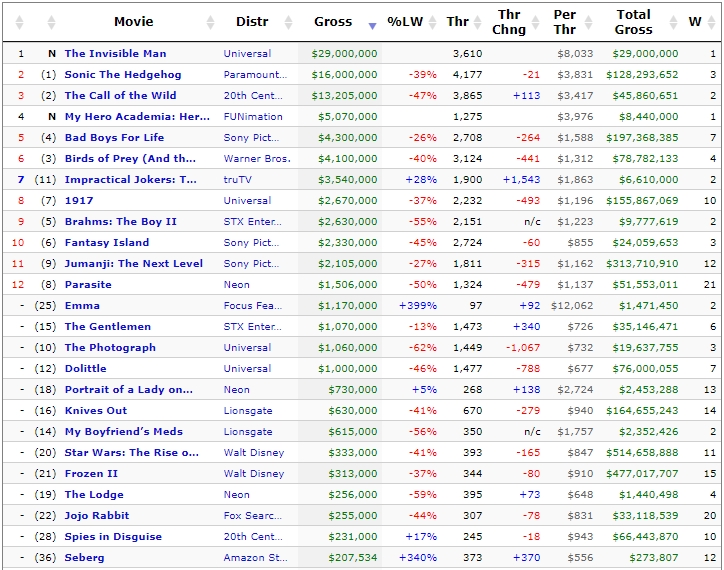Open My Hero Academia movie link
Screen dimensions: 724x570
(137, 117)
